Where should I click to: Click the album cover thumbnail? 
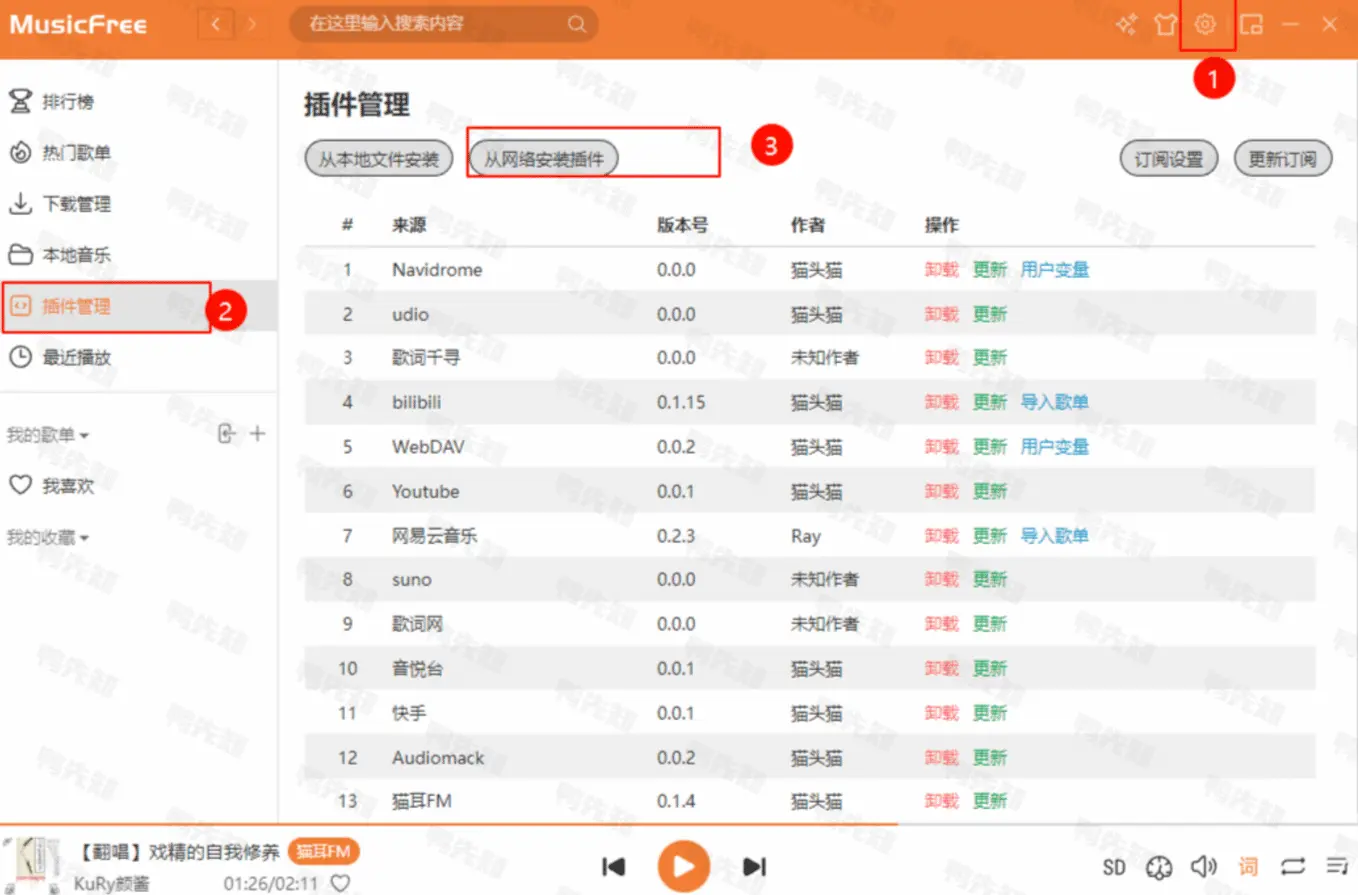tap(34, 865)
